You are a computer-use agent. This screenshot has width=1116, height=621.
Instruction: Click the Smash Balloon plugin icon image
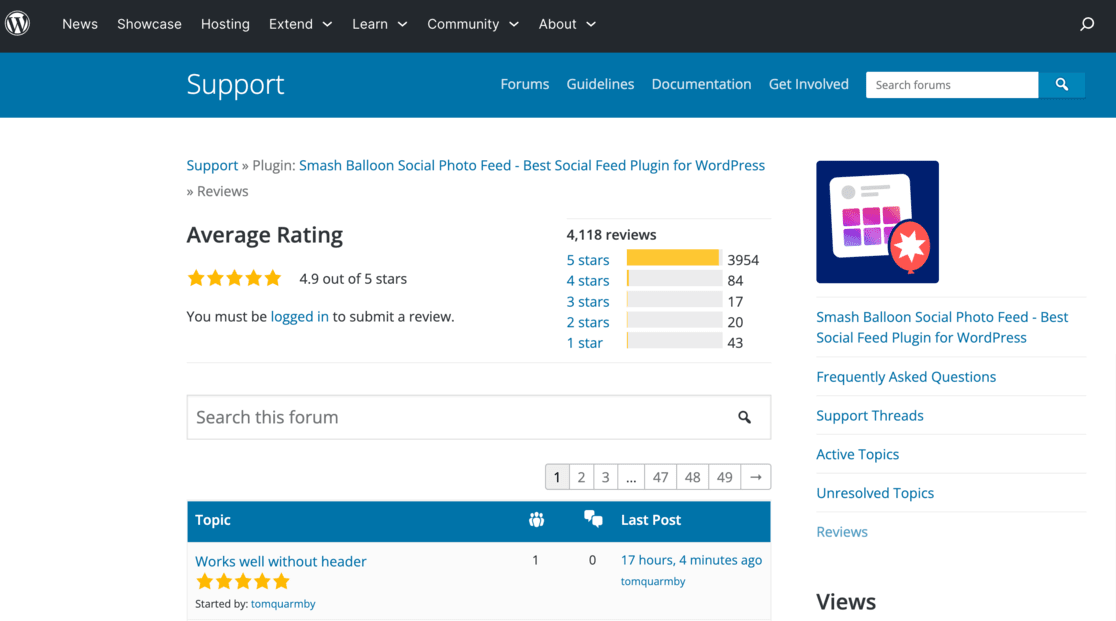[877, 221]
